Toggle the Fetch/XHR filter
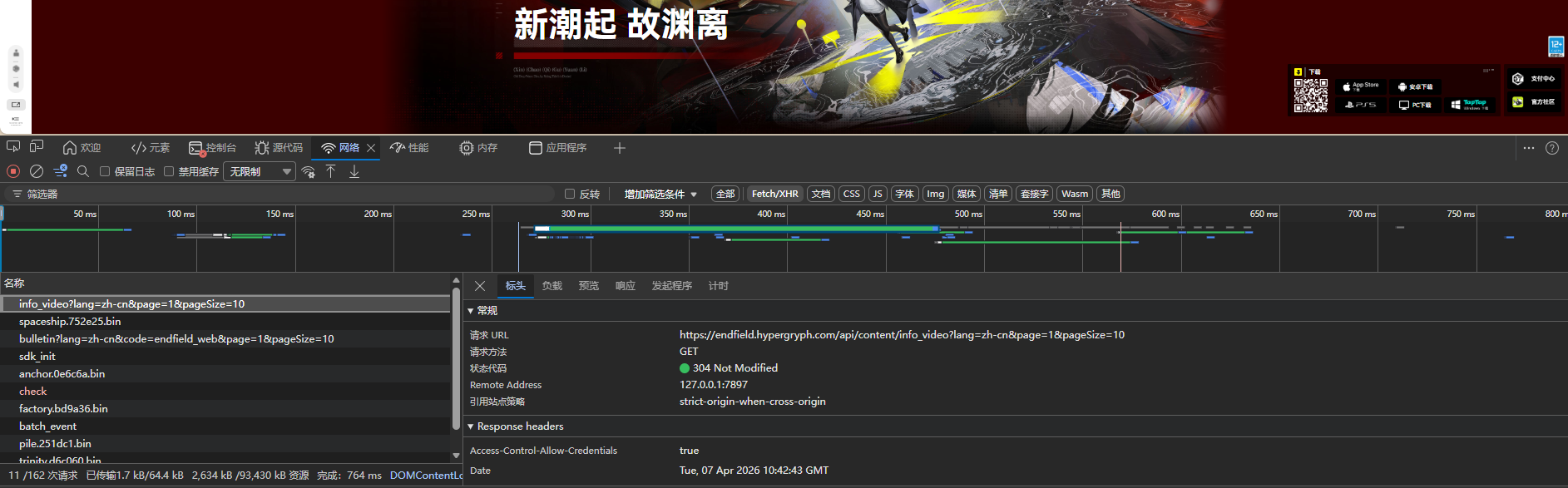1568x488 pixels. 774,194
